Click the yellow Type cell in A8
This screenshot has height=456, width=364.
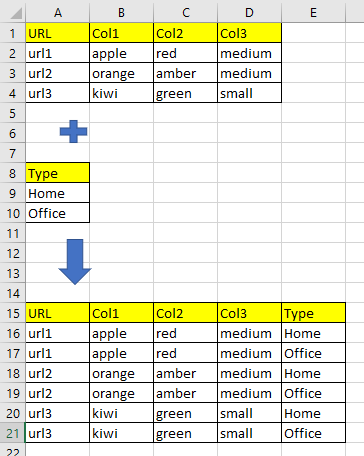[58, 173]
